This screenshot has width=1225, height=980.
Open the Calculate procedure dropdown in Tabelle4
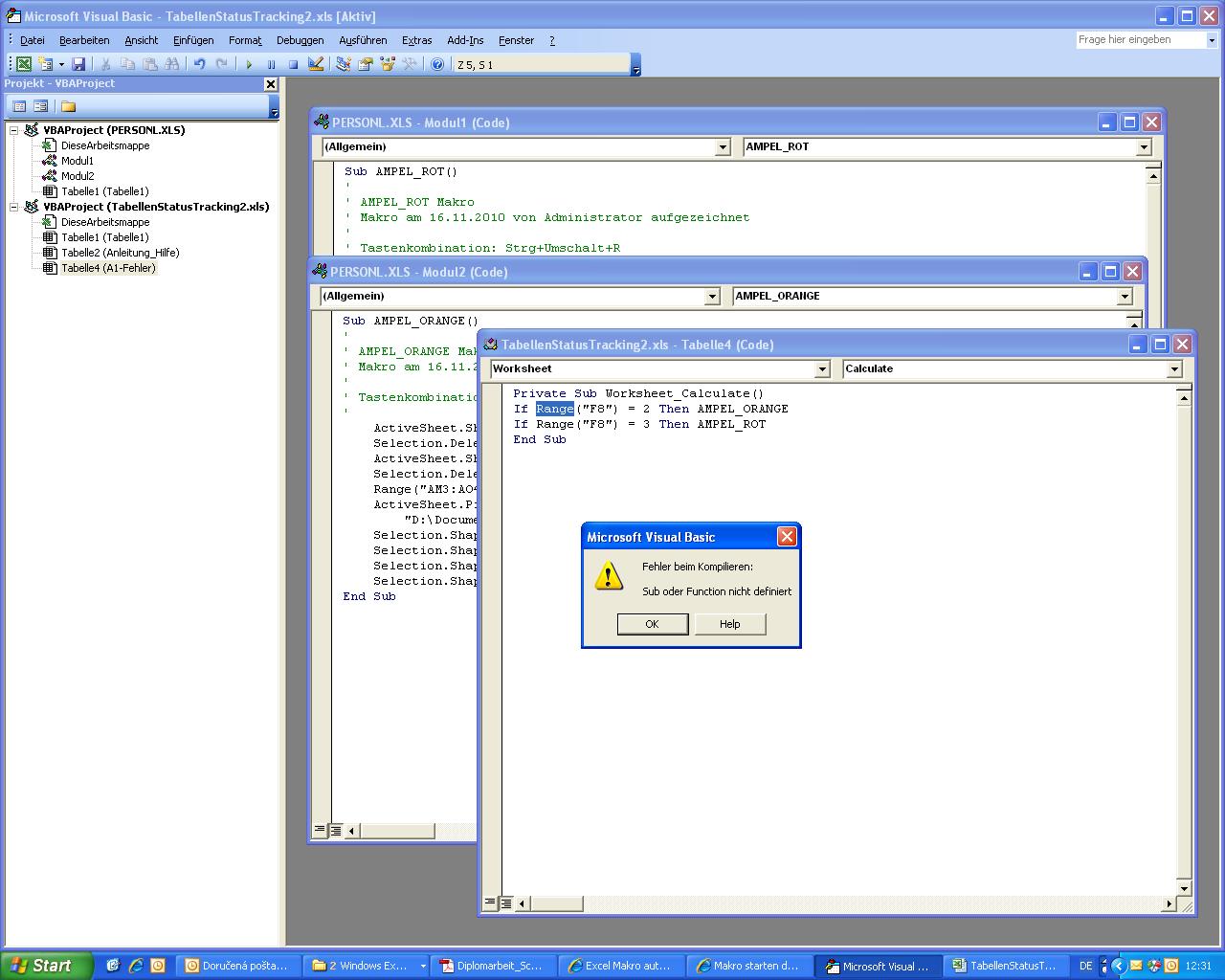pos(1174,369)
